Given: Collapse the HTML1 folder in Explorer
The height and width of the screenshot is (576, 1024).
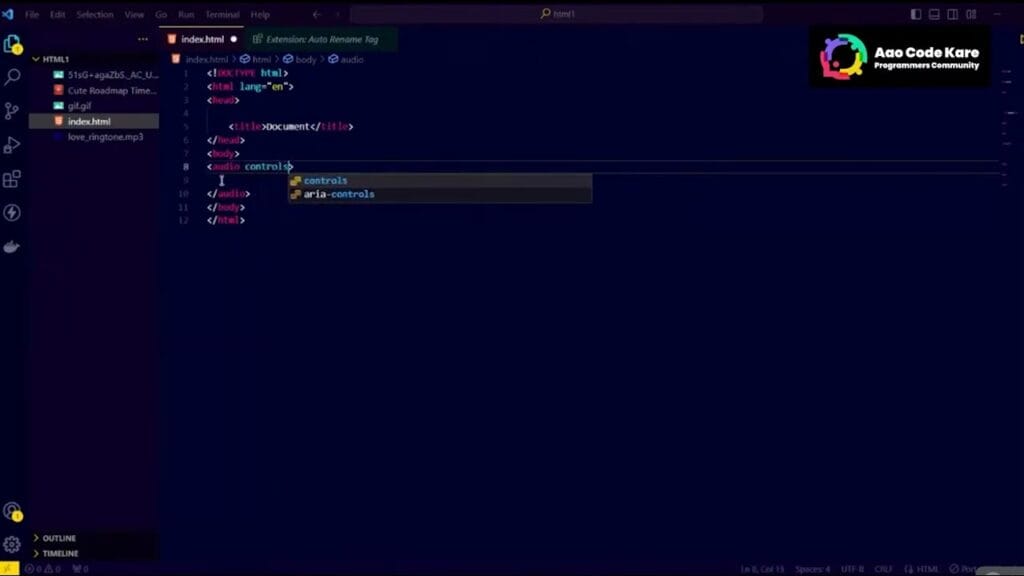Looking at the screenshot, I should pos(56,59).
